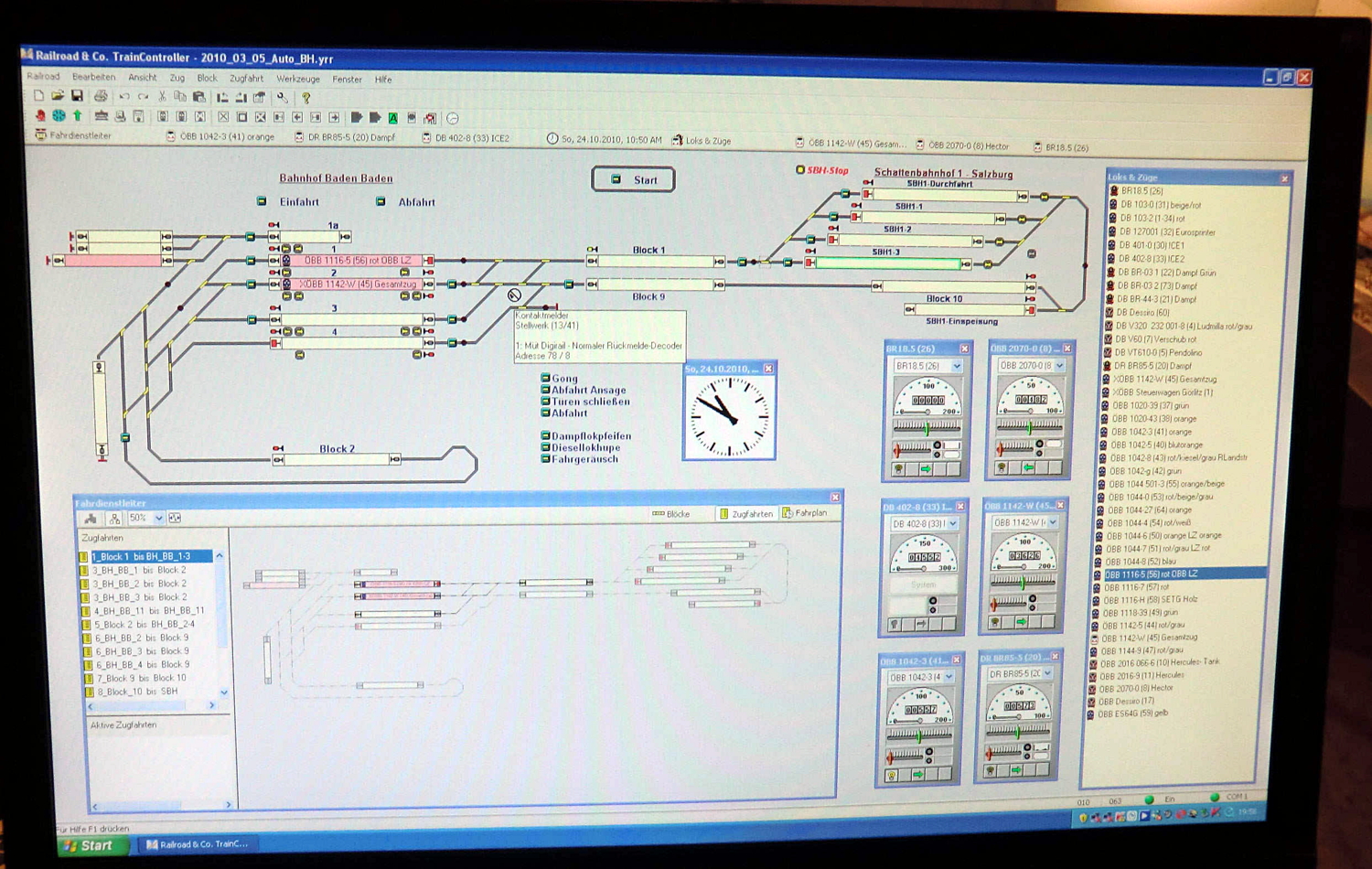Open the Zugfahrt menu
This screenshot has width=1372, height=869.
pos(246,79)
